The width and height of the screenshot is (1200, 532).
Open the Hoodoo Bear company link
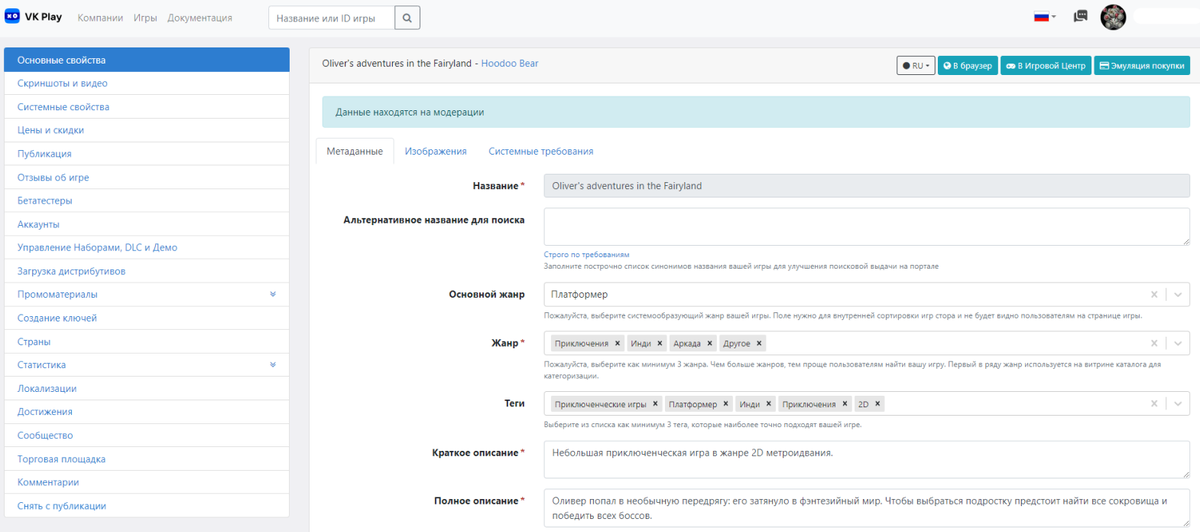510,63
